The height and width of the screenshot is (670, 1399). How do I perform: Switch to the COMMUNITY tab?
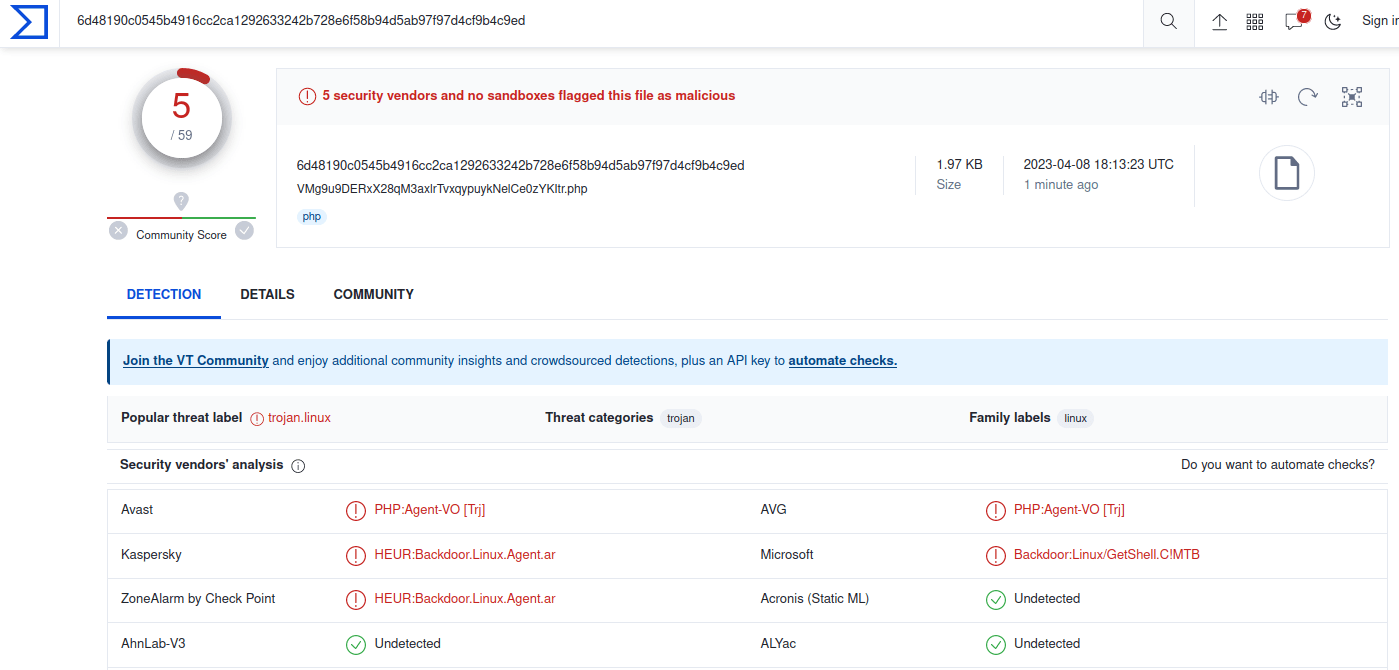coord(373,295)
